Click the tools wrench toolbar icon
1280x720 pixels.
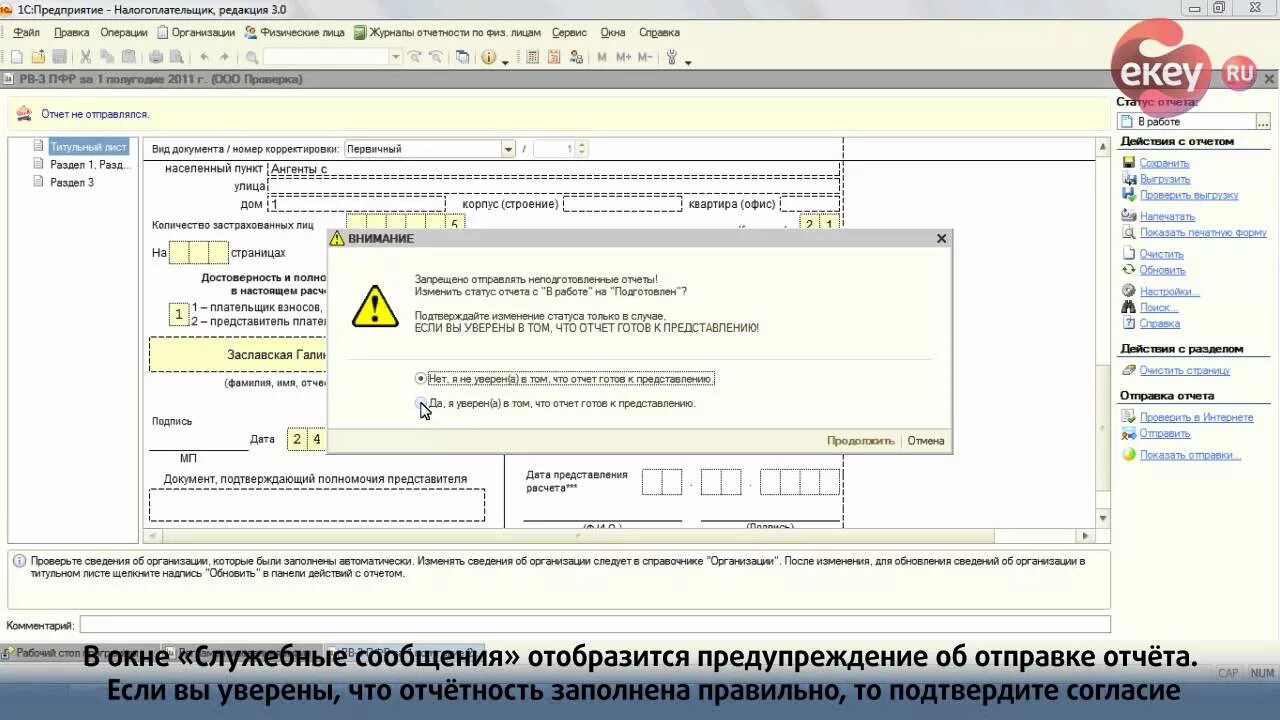672,57
